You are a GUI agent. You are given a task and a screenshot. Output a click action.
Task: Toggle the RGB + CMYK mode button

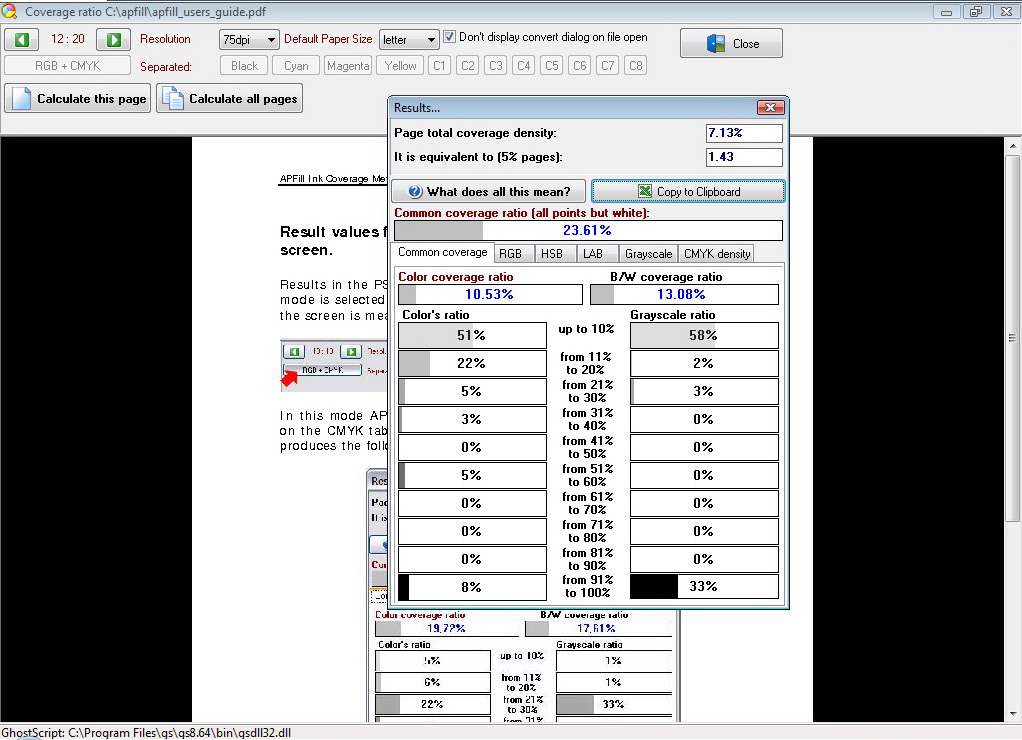pyautogui.click(x=67, y=66)
